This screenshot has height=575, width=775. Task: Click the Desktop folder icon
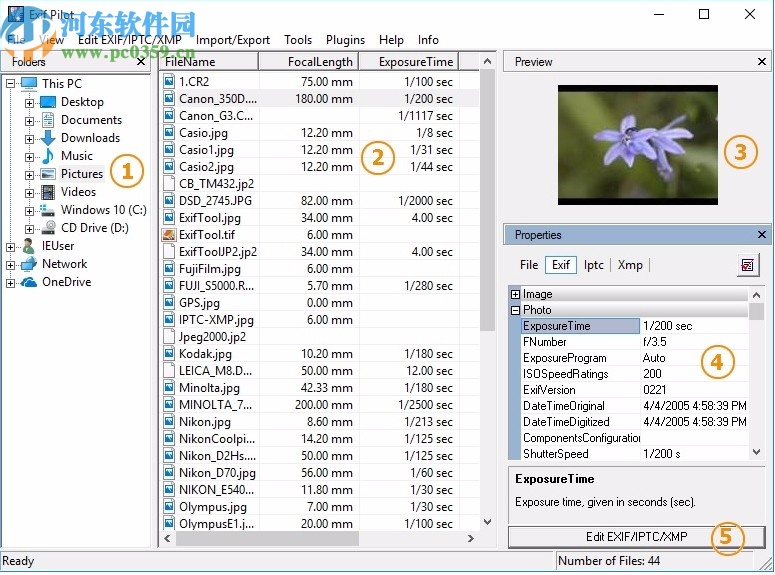coord(48,102)
